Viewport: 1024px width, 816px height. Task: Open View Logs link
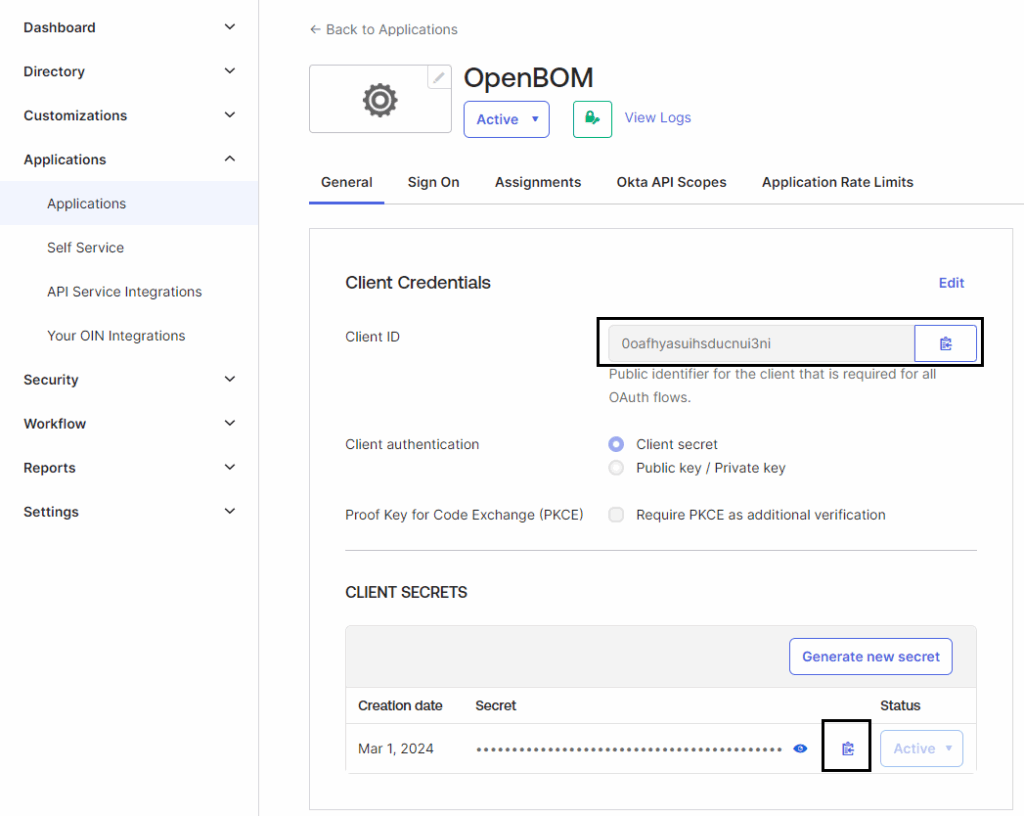(x=658, y=118)
